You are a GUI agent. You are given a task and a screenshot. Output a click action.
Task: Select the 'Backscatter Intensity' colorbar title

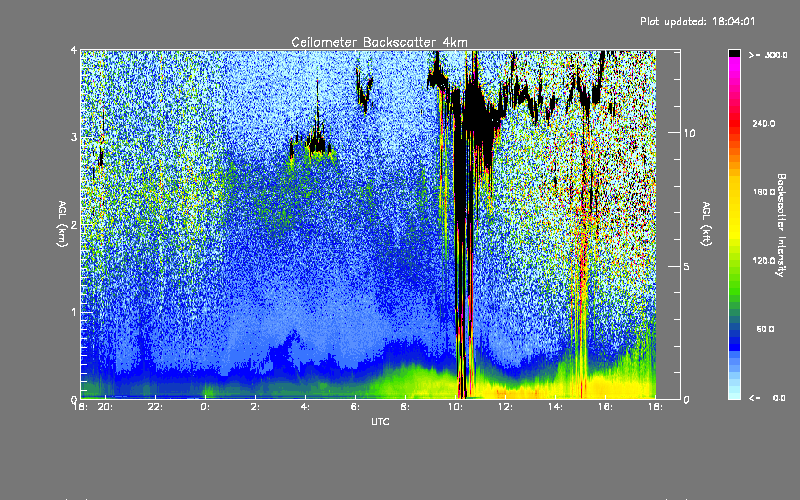[780, 225]
